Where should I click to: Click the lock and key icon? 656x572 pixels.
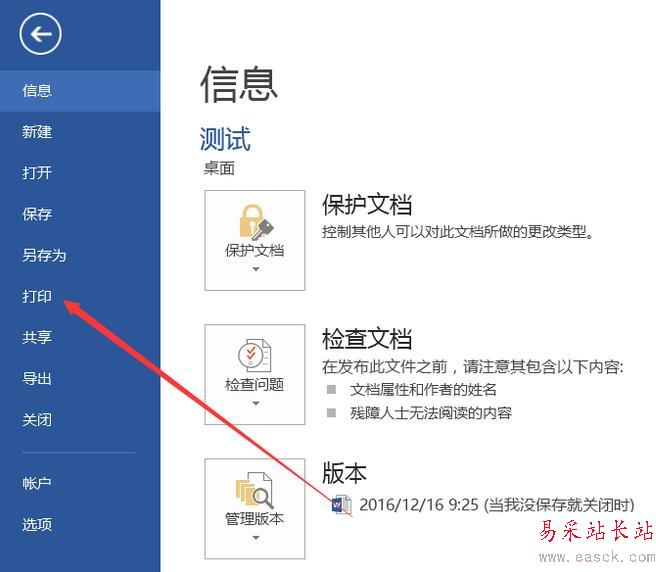tap(256, 222)
